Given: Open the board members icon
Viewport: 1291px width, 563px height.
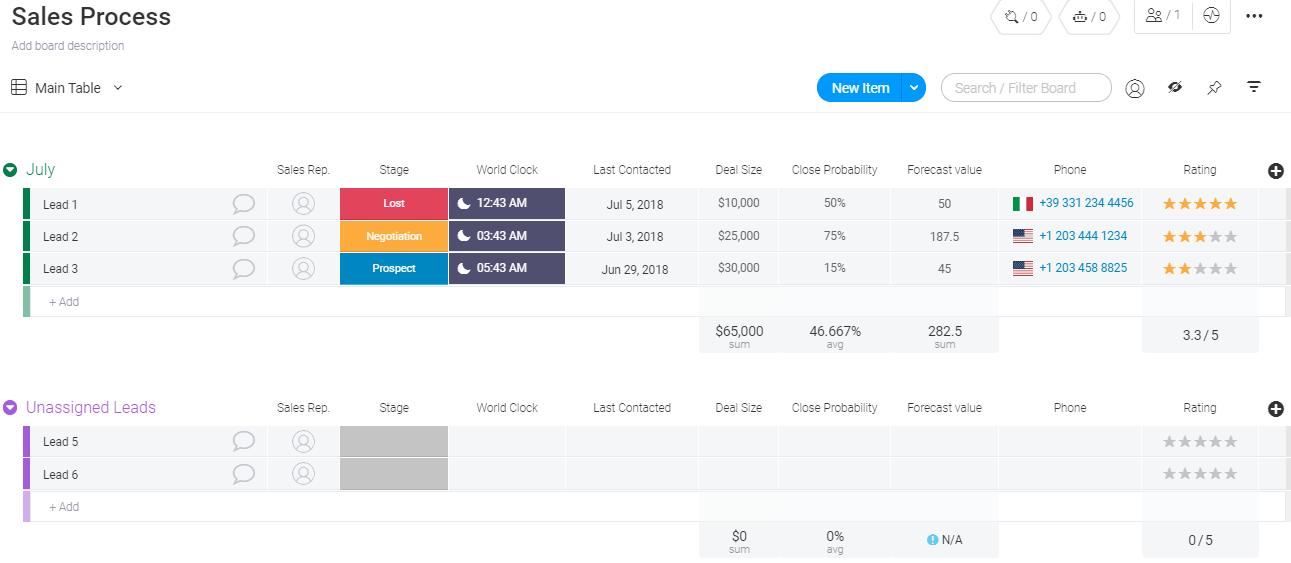Looking at the screenshot, I should 1163,16.
